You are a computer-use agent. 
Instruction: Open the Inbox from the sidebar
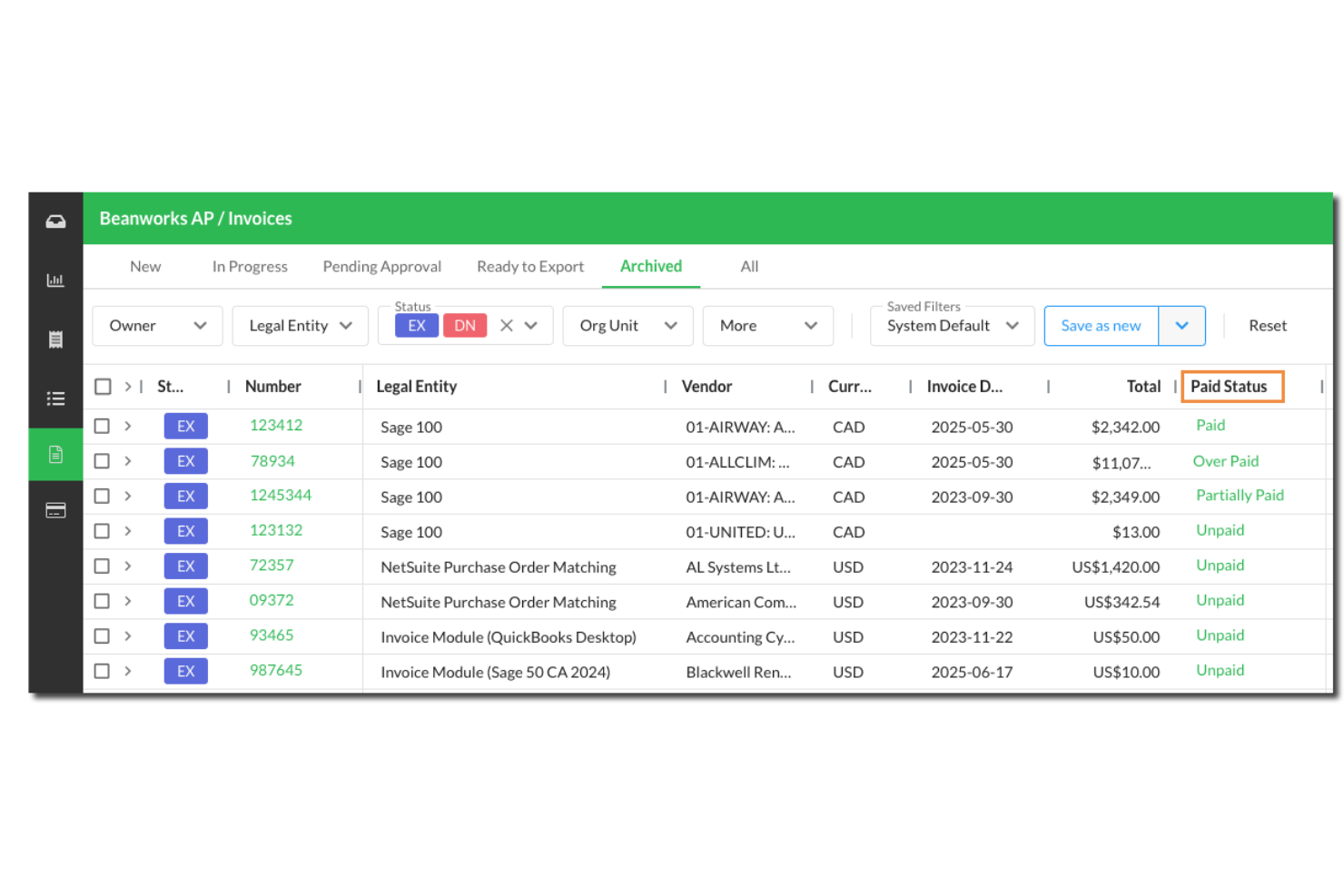(x=55, y=221)
